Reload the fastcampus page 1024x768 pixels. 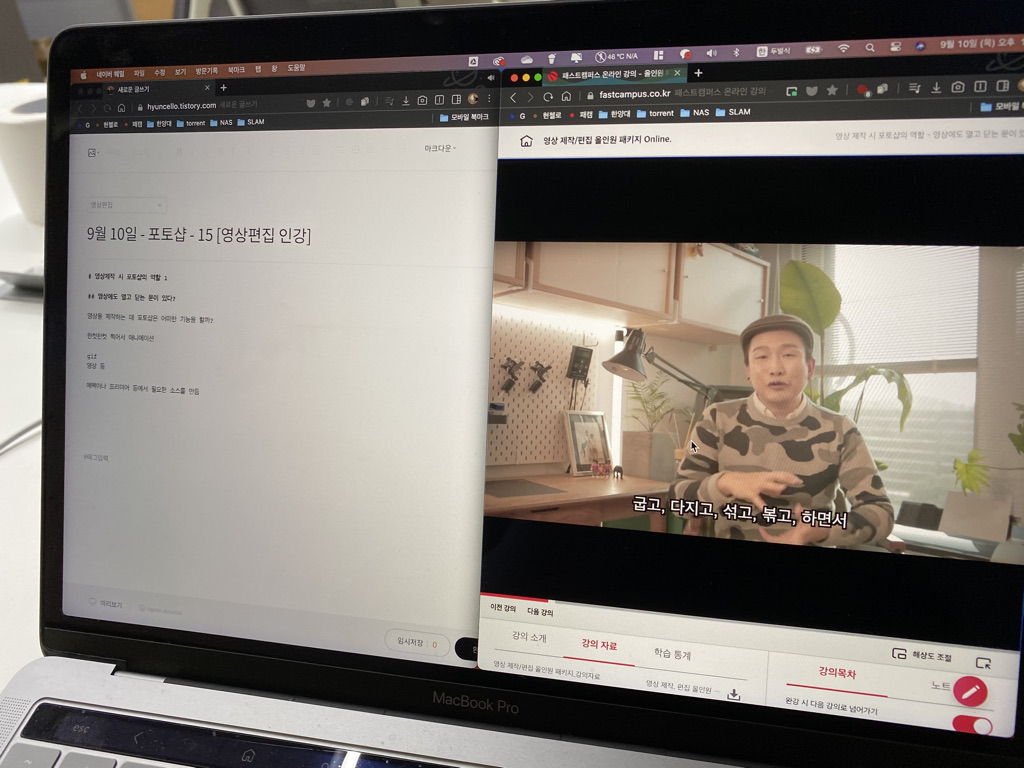click(x=548, y=97)
